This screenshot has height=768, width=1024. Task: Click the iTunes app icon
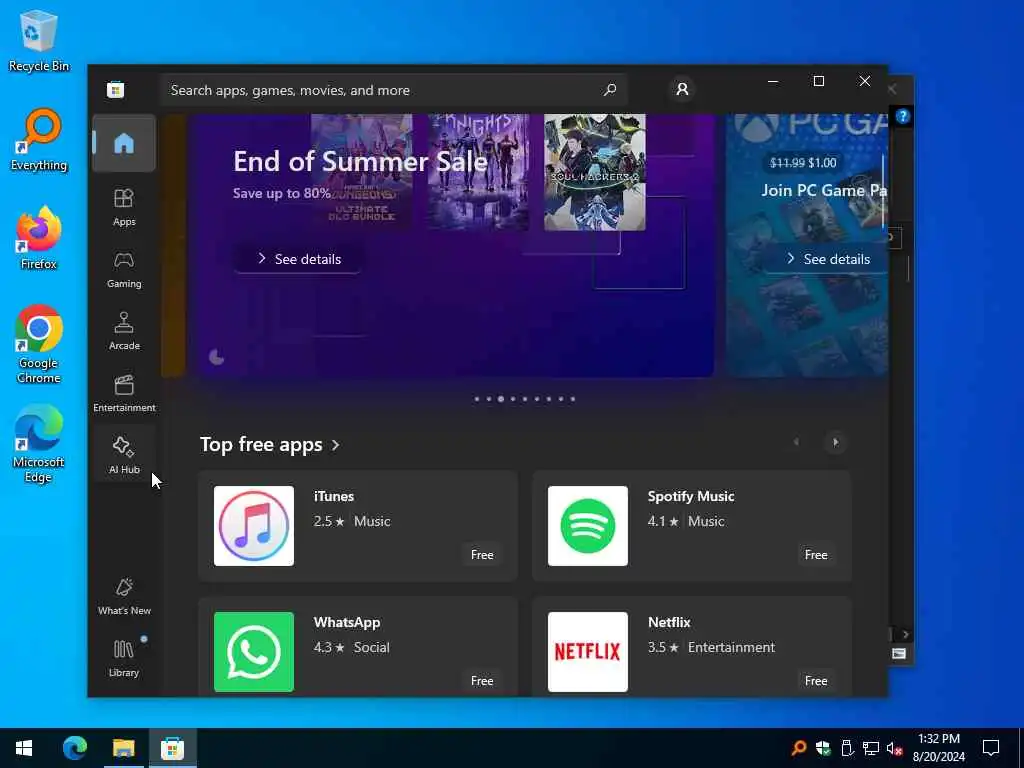254,526
